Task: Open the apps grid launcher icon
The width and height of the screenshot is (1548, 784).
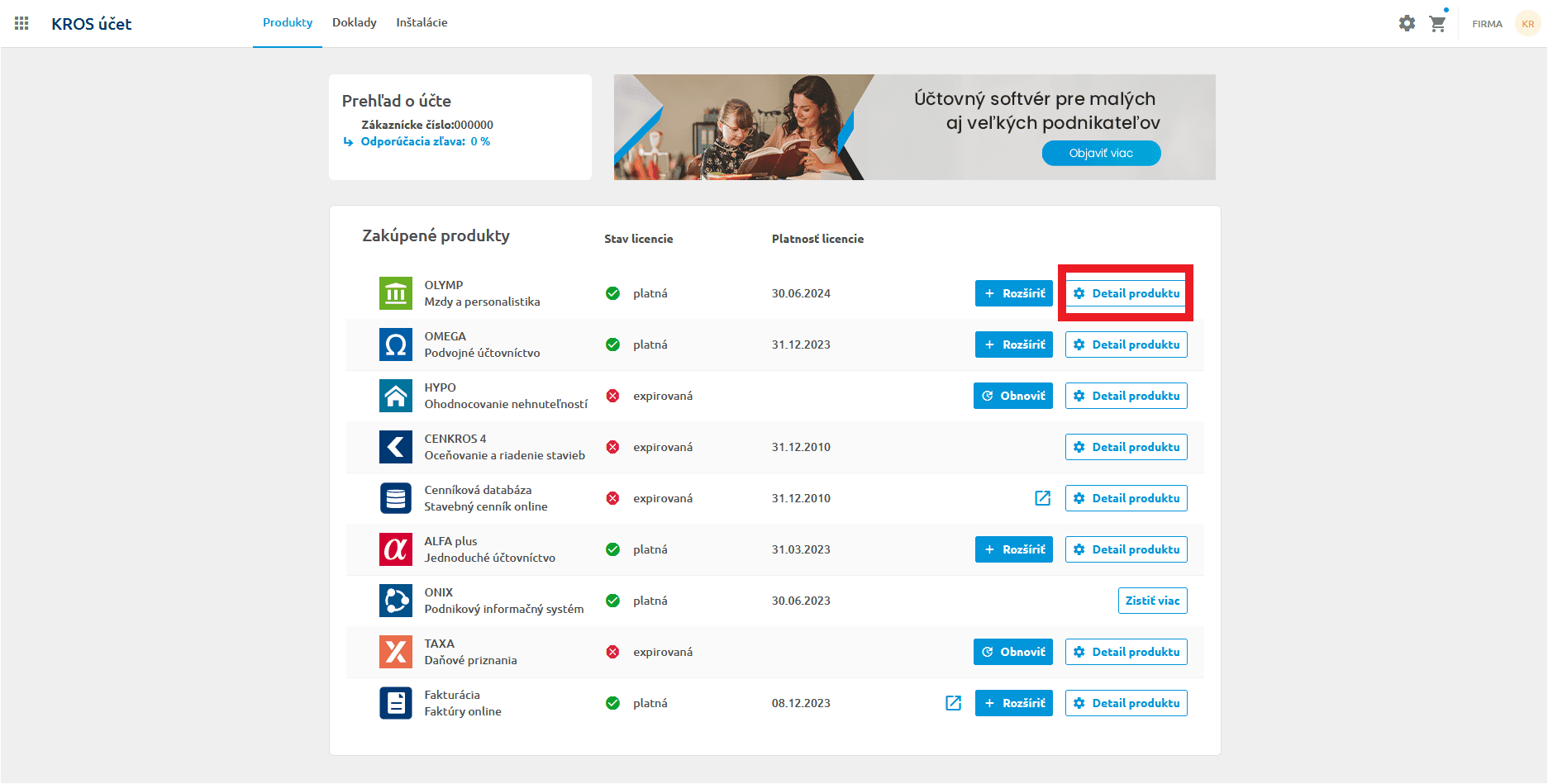Action: (21, 23)
